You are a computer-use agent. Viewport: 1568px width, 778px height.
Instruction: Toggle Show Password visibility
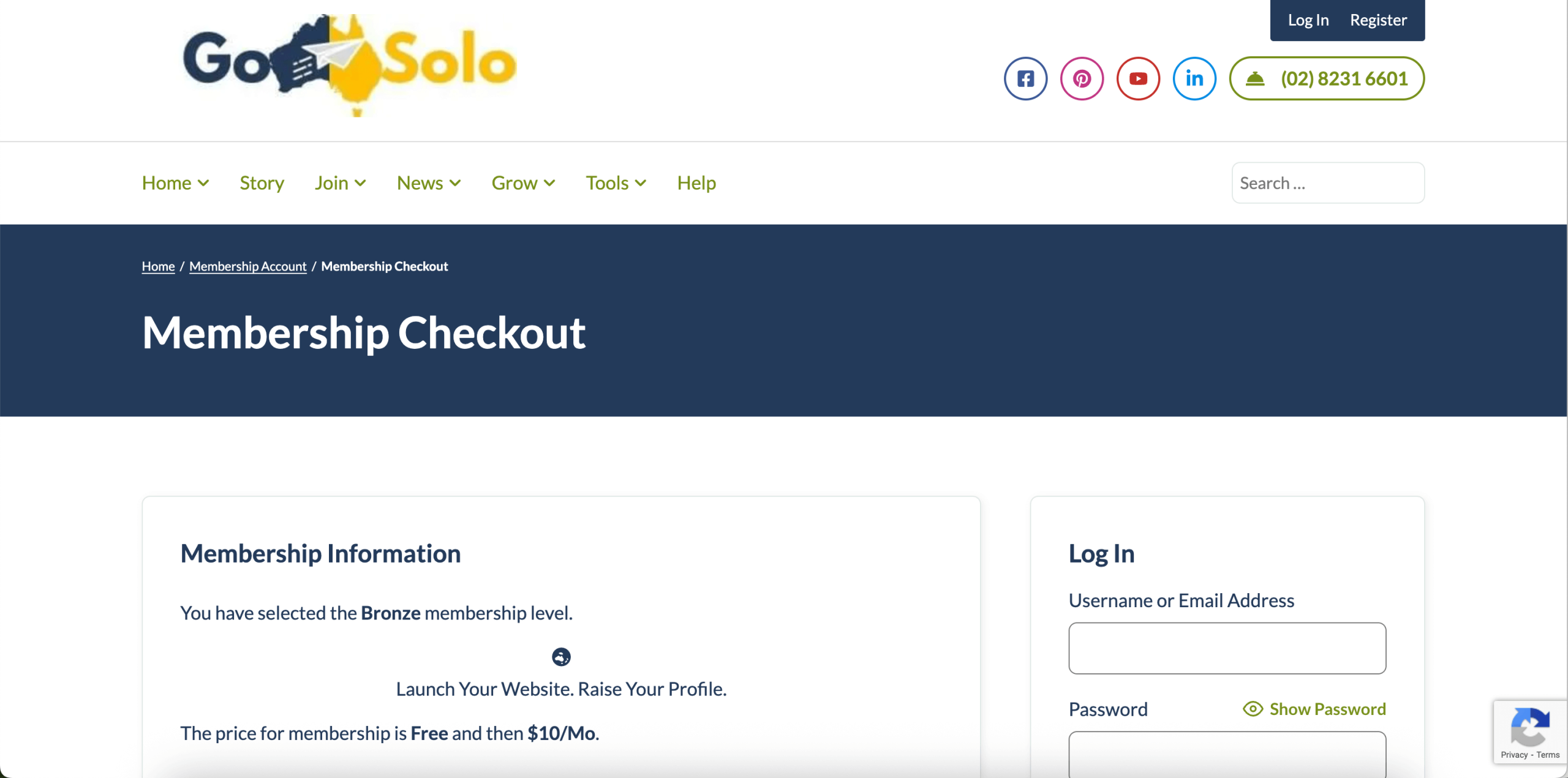1314,709
